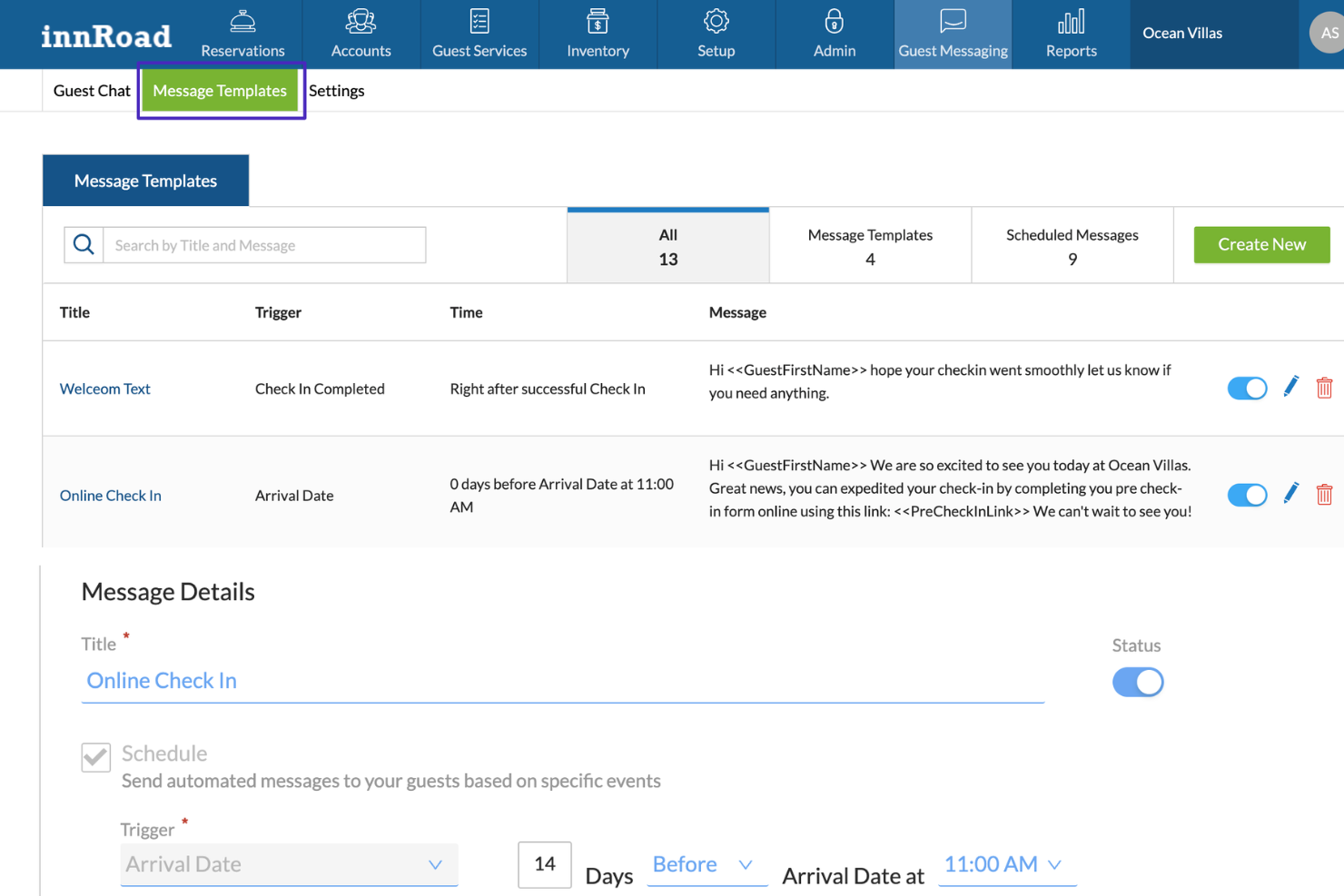The height and width of the screenshot is (896, 1344).
Task: Select the Accounts icon
Action: (x=361, y=34)
